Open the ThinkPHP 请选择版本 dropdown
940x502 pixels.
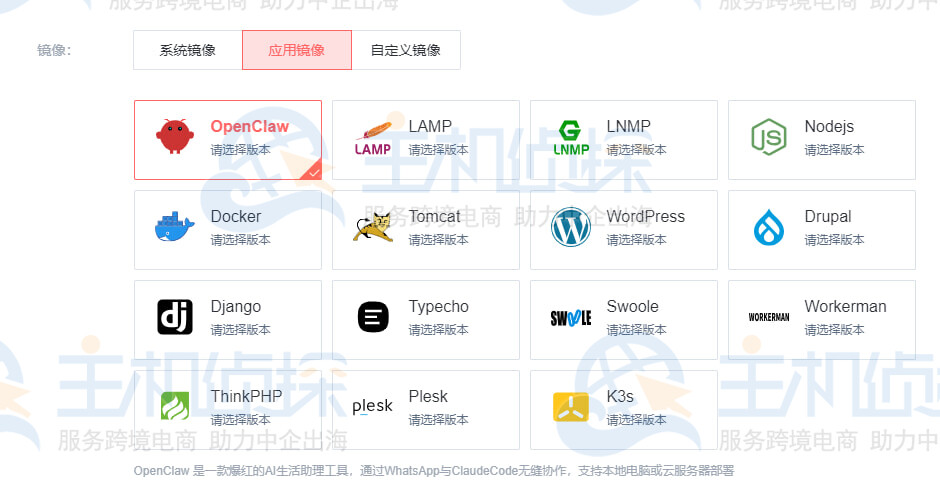(240, 420)
